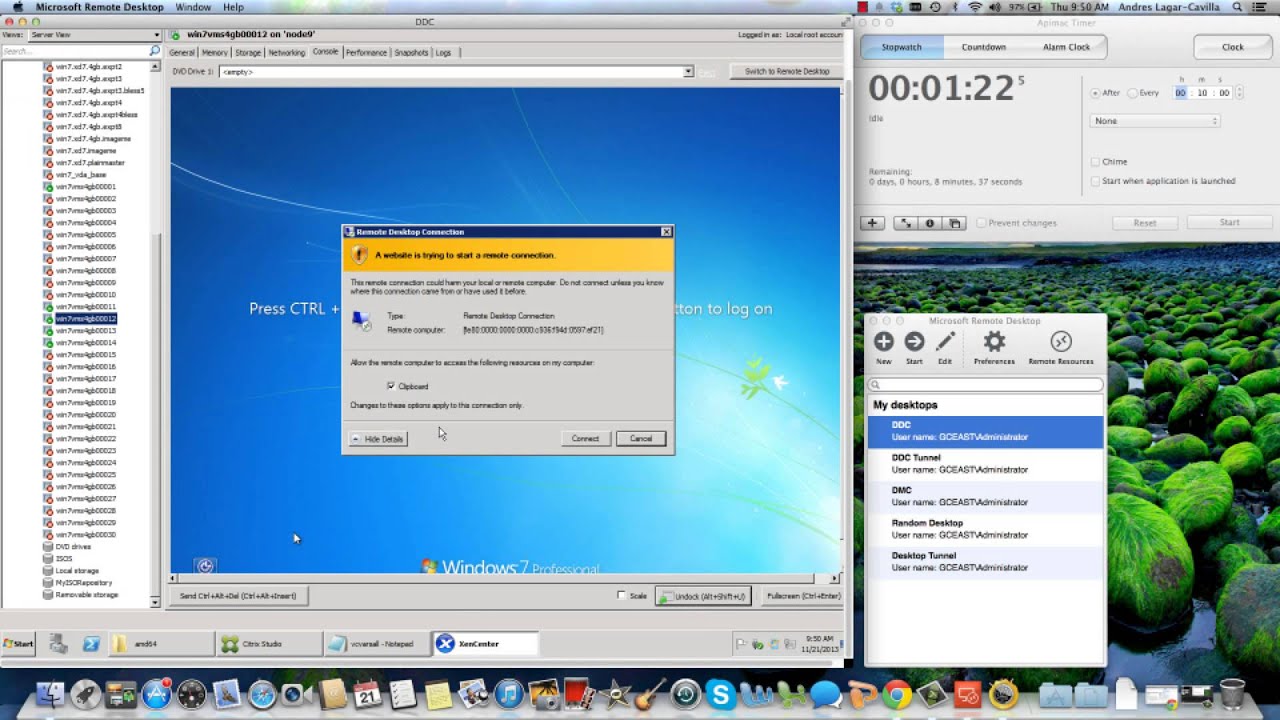This screenshot has width=1280, height=720.
Task: Switch to the Memory tab
Action: click(x=214, y=52)
